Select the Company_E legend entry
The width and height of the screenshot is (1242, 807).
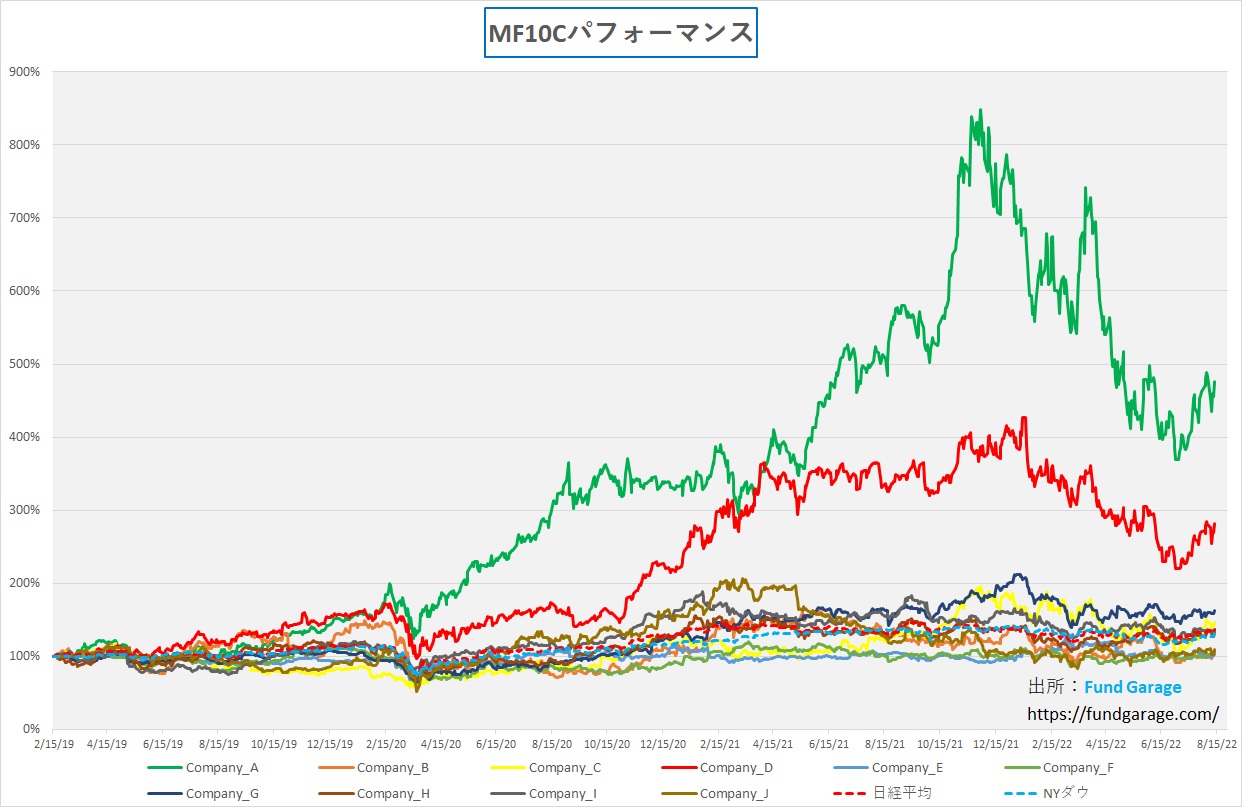point(907,768)
